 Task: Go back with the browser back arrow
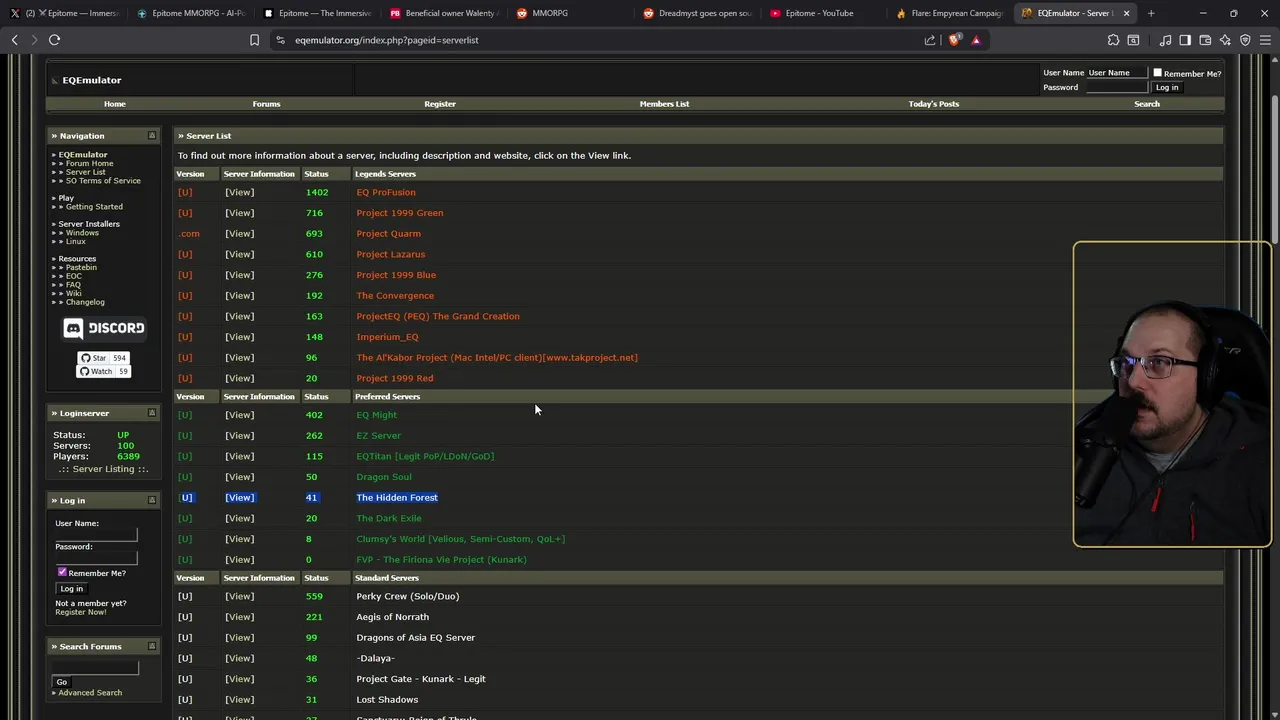[14, 40]
